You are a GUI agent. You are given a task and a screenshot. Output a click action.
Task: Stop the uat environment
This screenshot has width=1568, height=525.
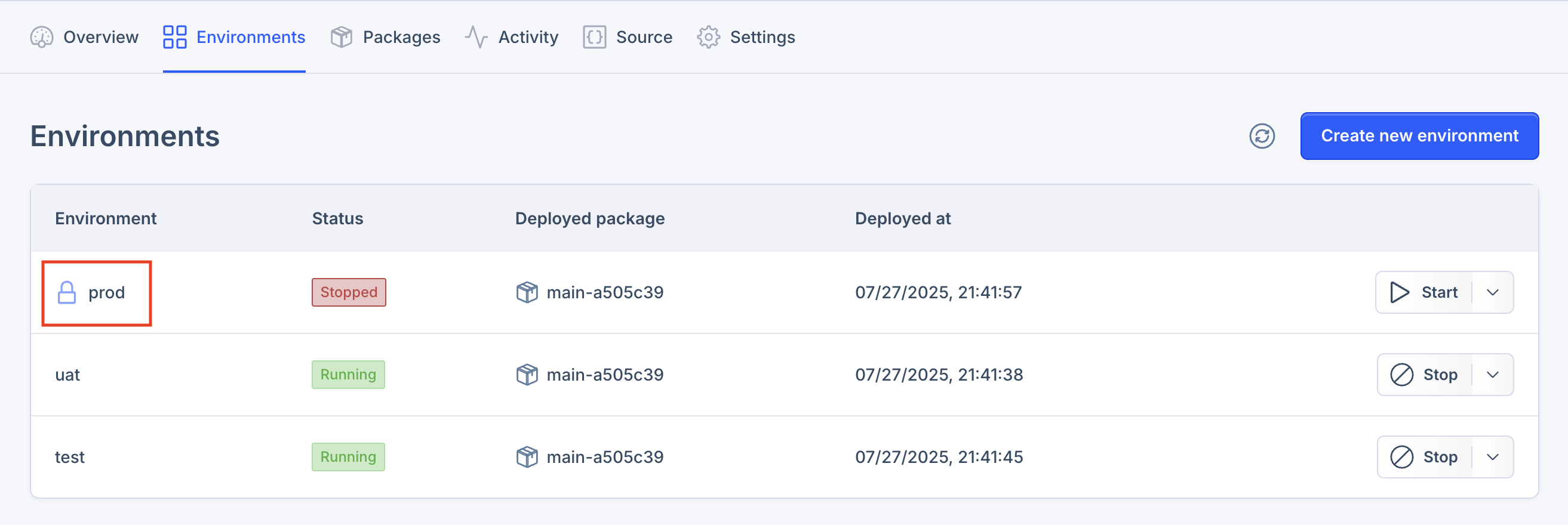[1424, 375]
